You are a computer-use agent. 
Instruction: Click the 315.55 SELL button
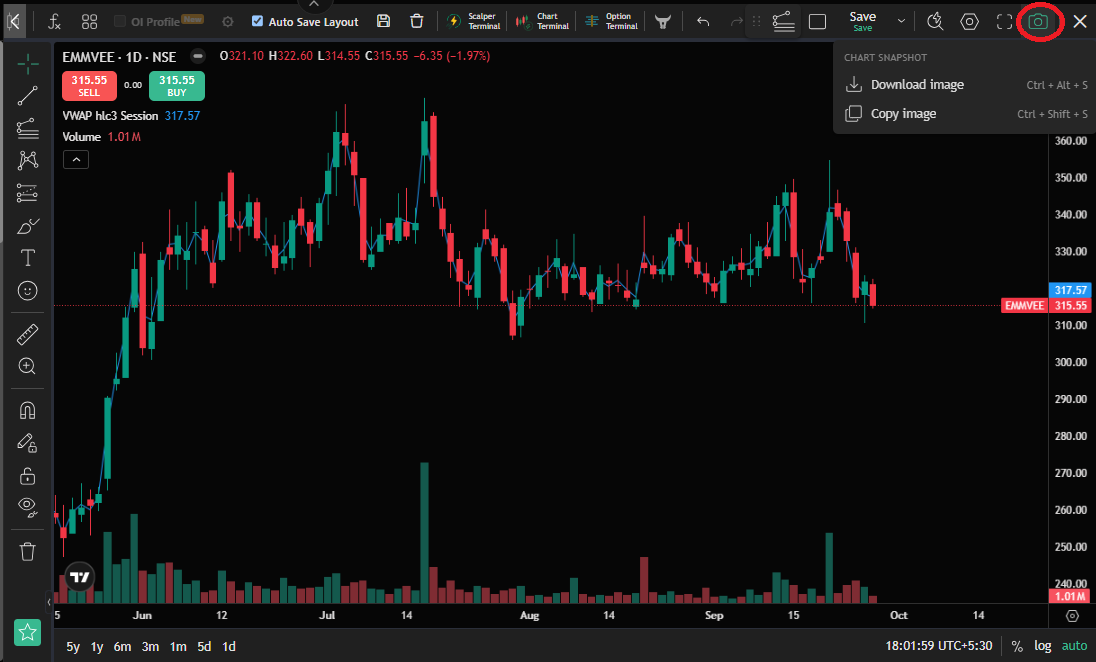[x=89, y=86]
